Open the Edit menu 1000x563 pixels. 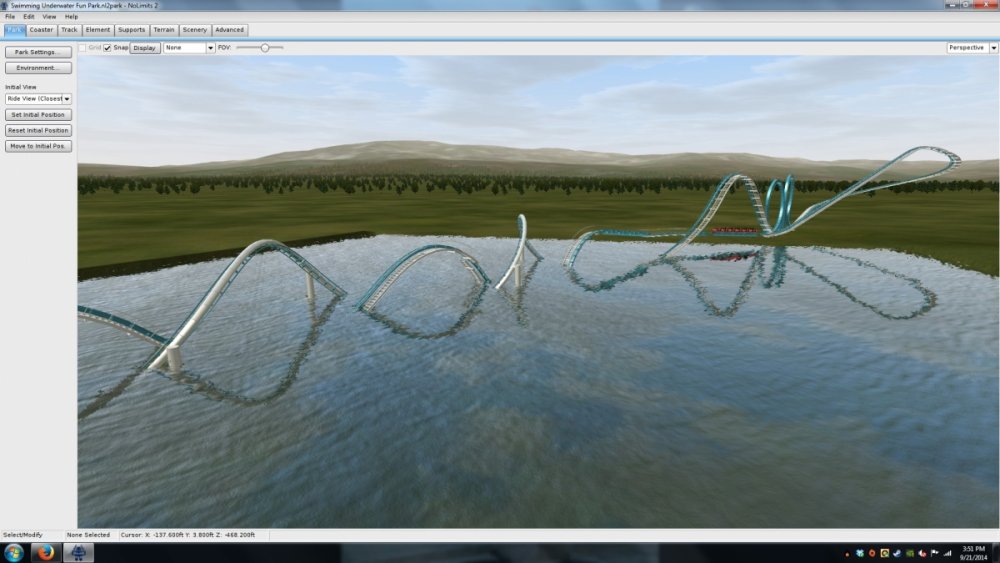(28, 17)
